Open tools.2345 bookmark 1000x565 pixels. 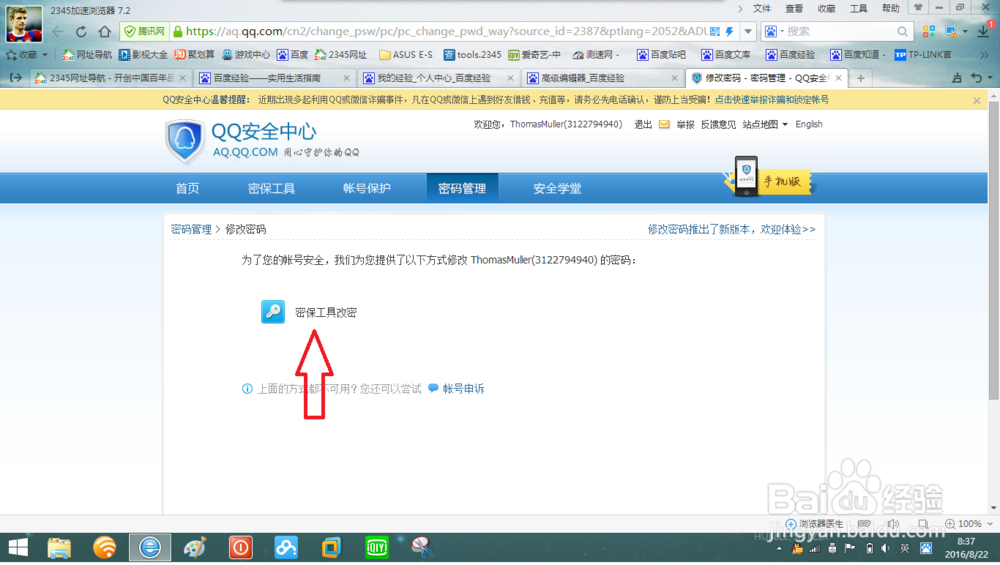(473, 55)
